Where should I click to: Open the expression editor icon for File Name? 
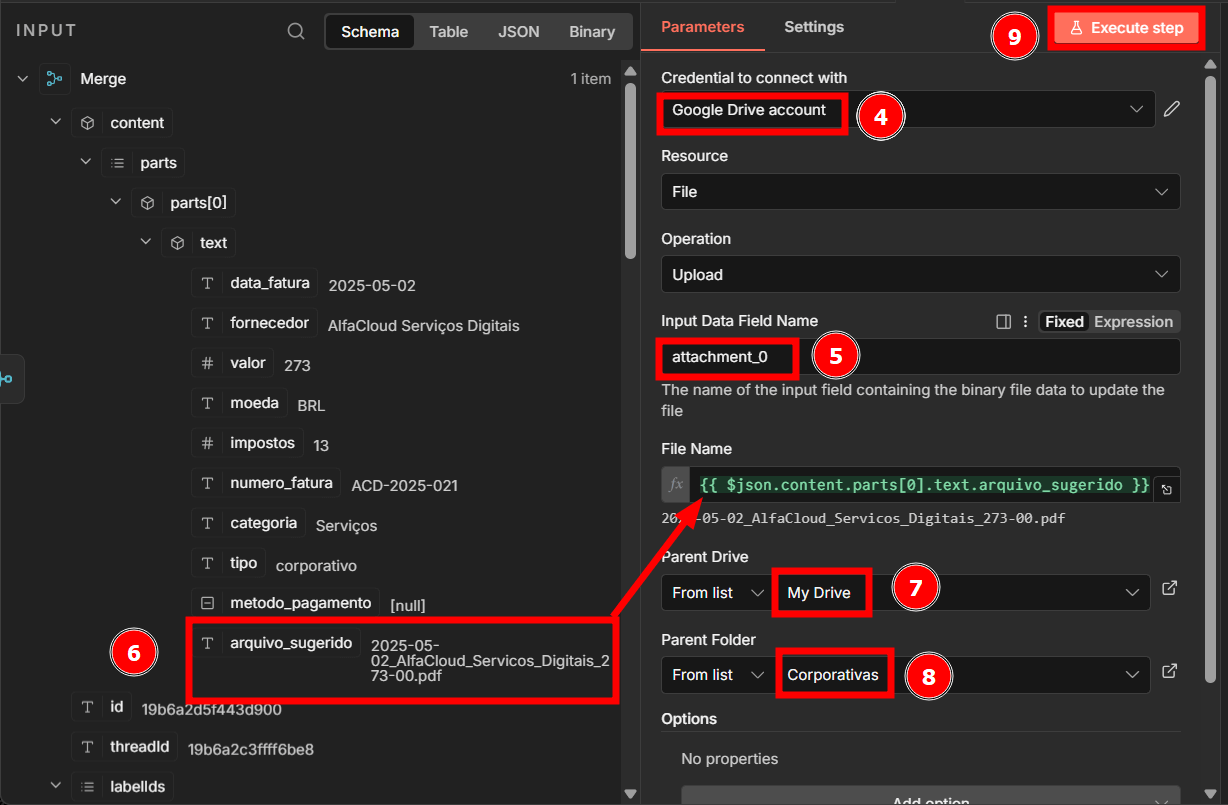[1166, 489]
